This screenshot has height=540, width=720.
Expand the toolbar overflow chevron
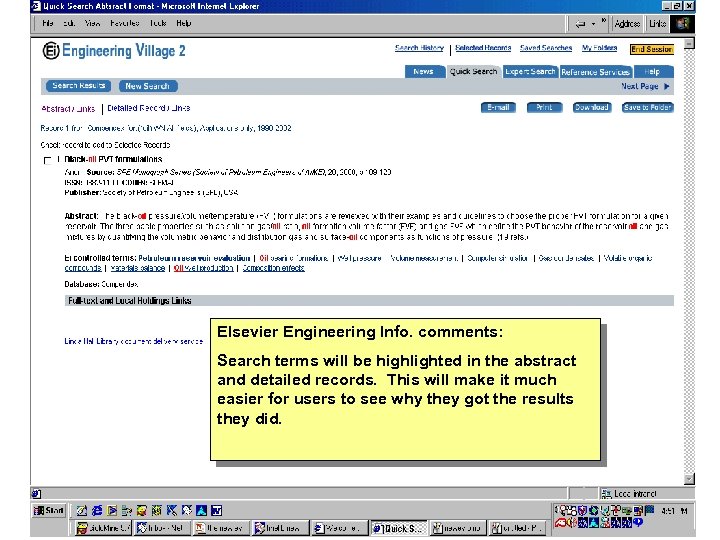point(603,21)
